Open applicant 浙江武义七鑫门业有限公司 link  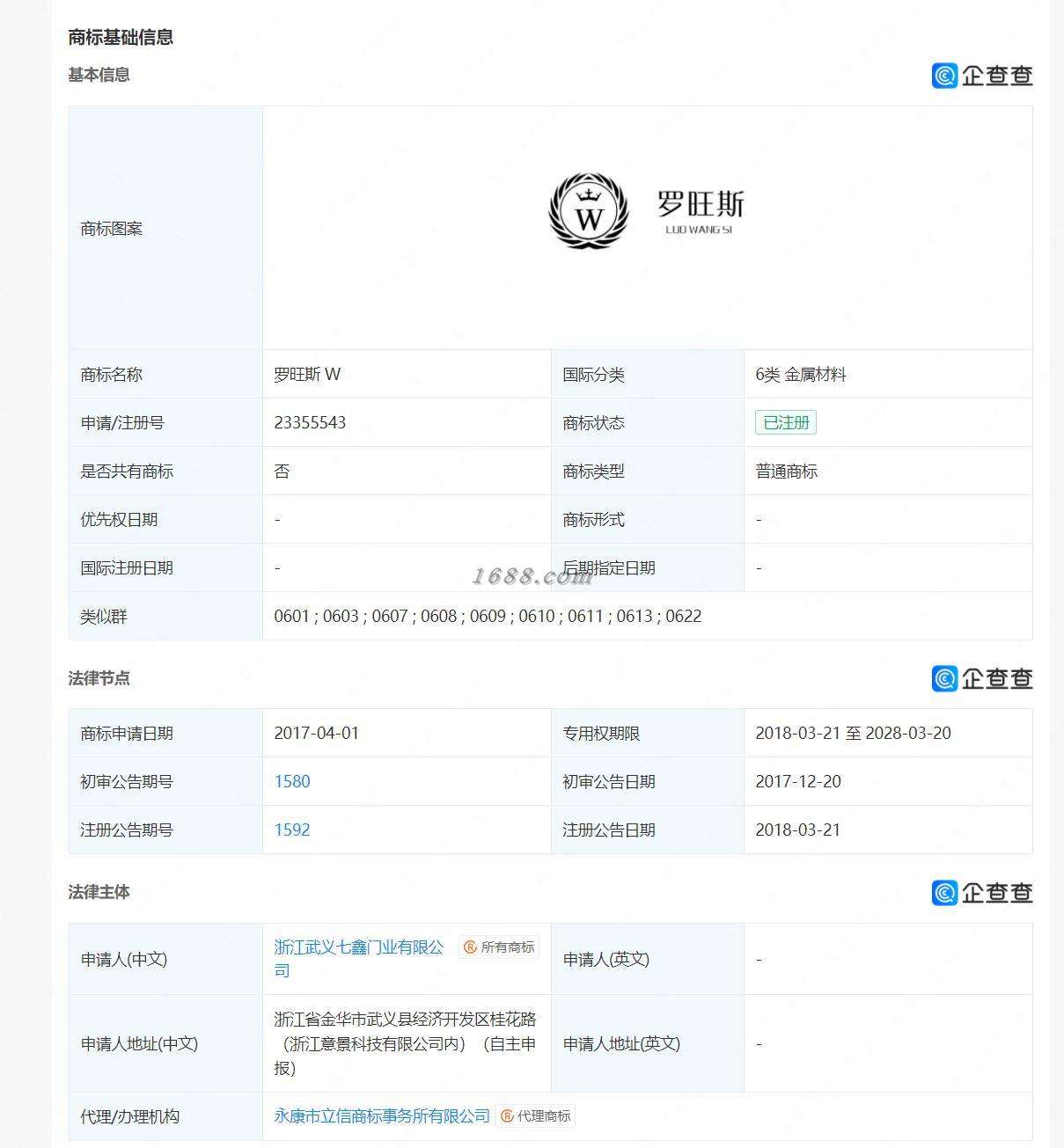coord(359,958)
